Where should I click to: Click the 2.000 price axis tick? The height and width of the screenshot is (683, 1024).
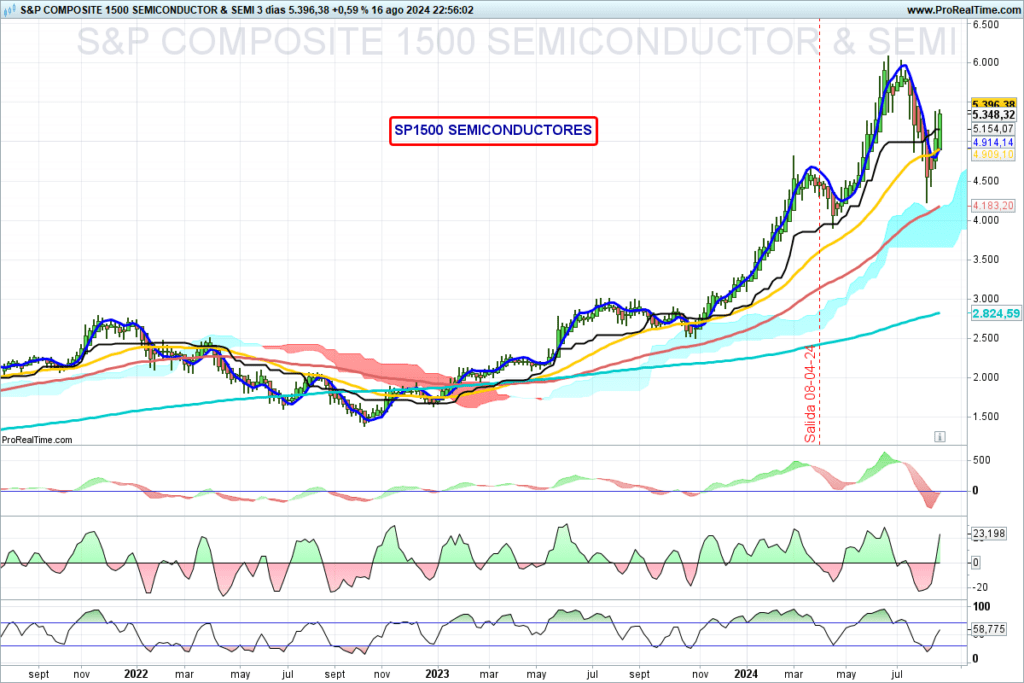[x=986, y=377]
